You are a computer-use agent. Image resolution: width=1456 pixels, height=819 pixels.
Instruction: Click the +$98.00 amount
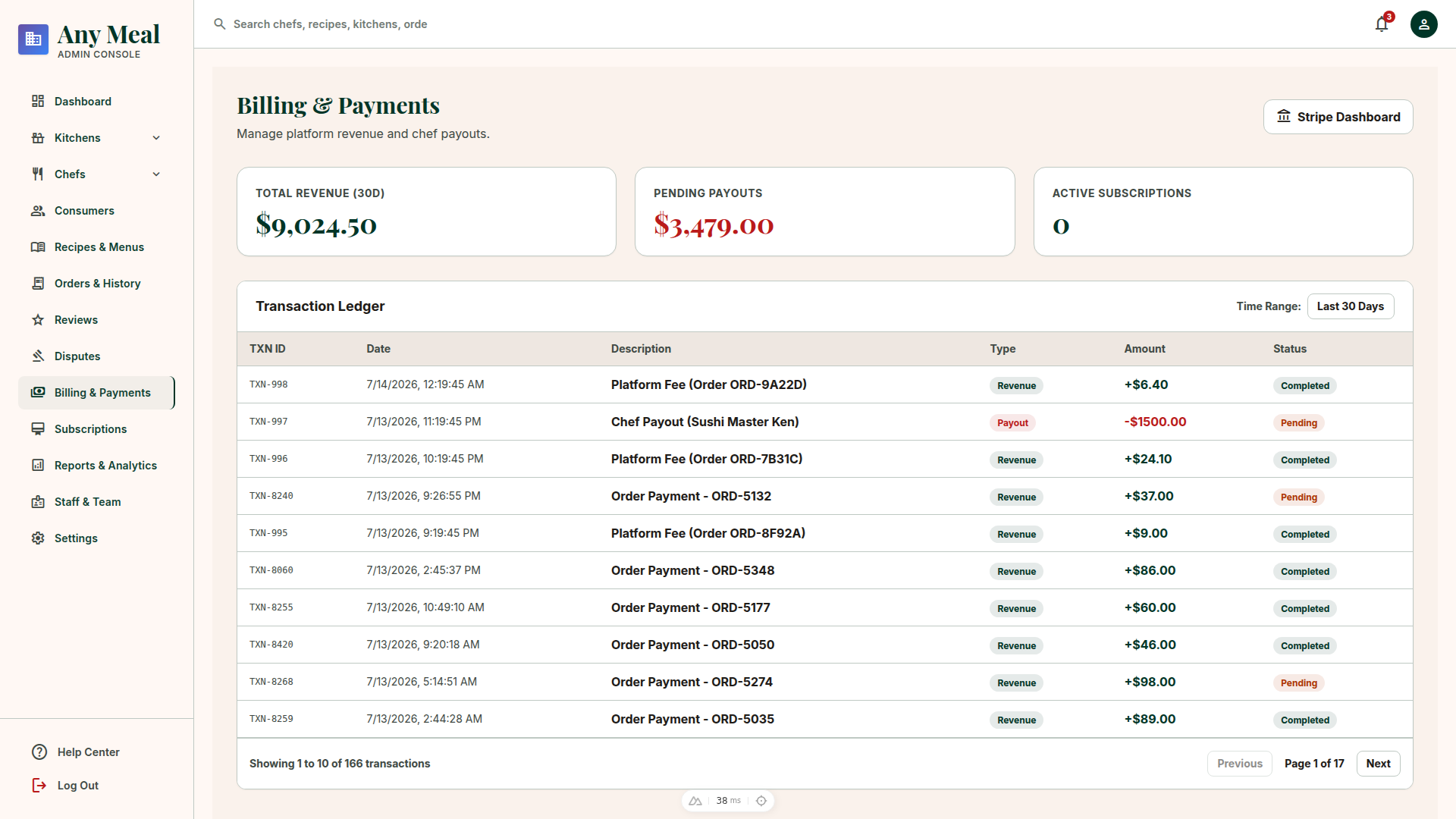pyautogui.click(x=1150, y=682)
